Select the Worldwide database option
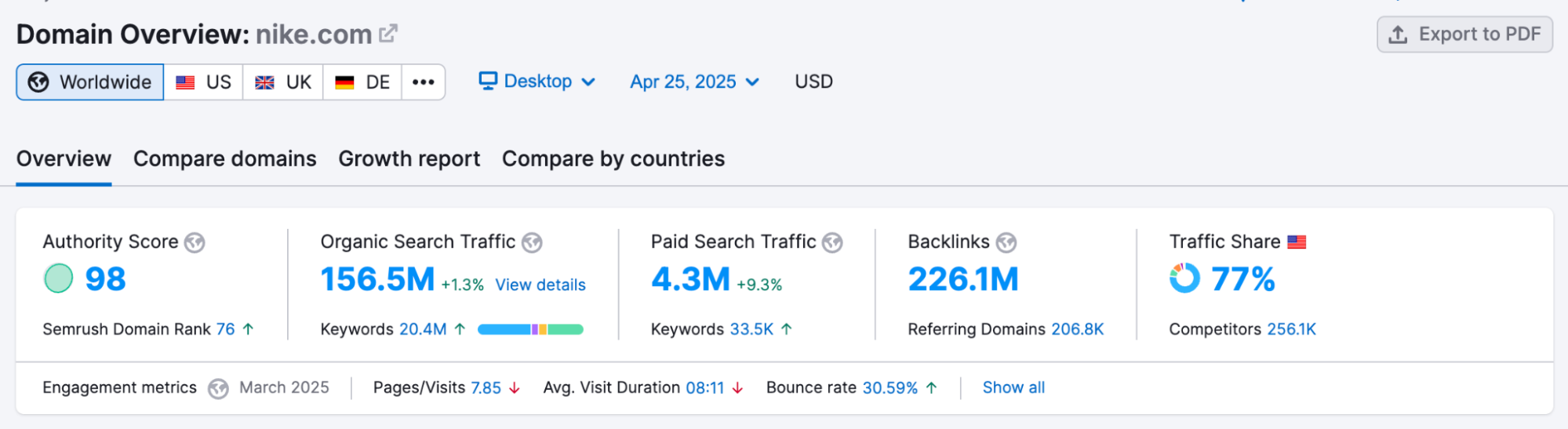 coord(90,82)
